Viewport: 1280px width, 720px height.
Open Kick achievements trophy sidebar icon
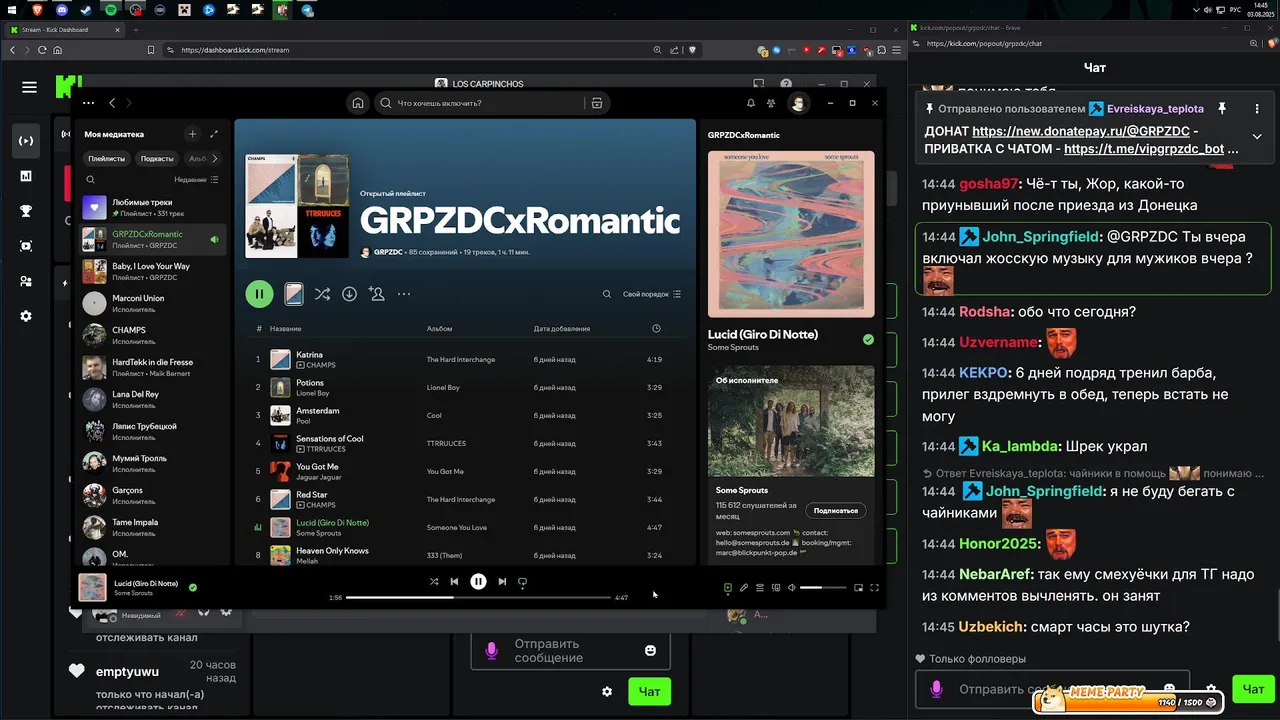click(x=26, y=211)
